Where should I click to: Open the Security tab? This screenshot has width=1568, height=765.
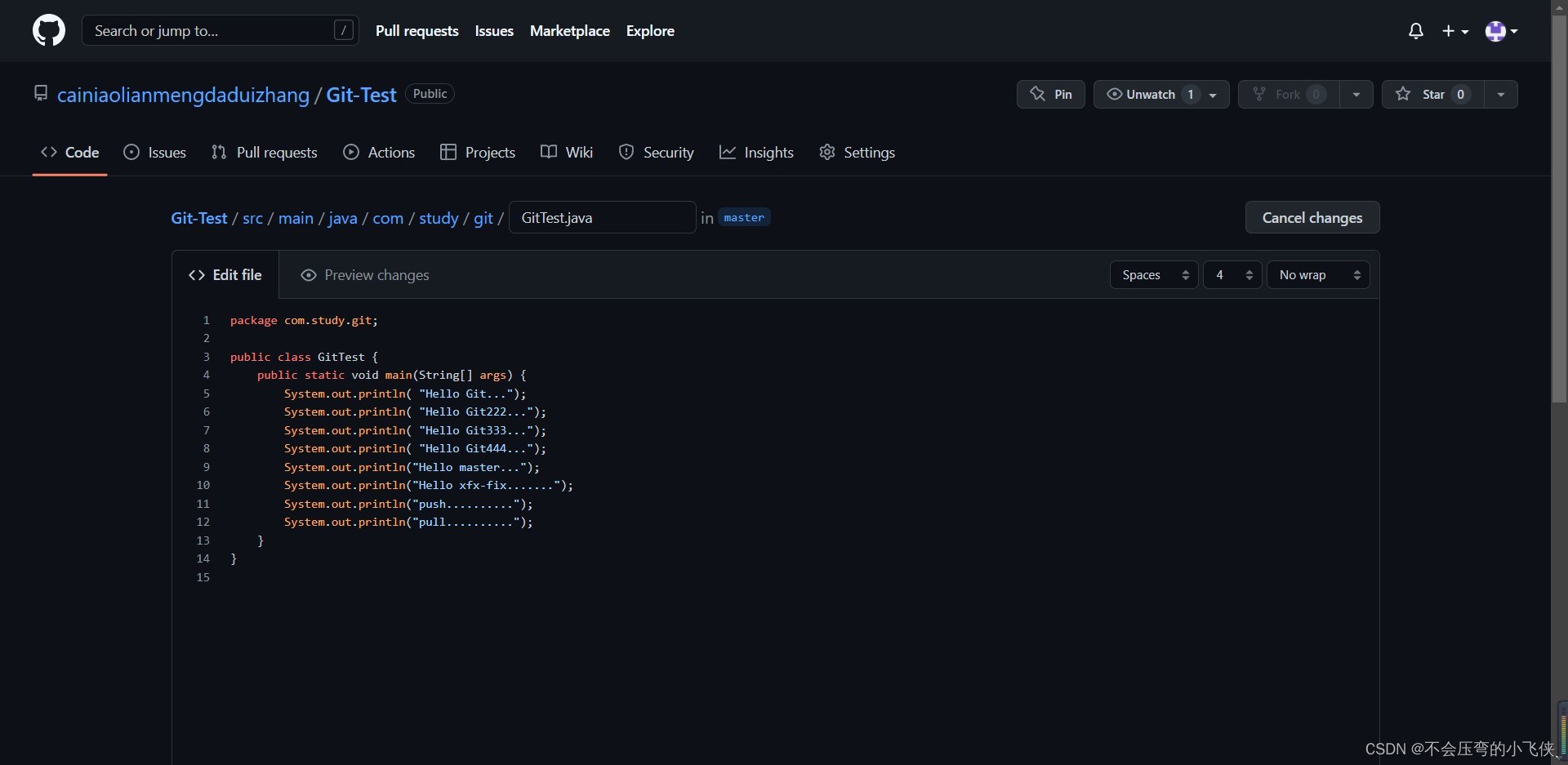657,153
